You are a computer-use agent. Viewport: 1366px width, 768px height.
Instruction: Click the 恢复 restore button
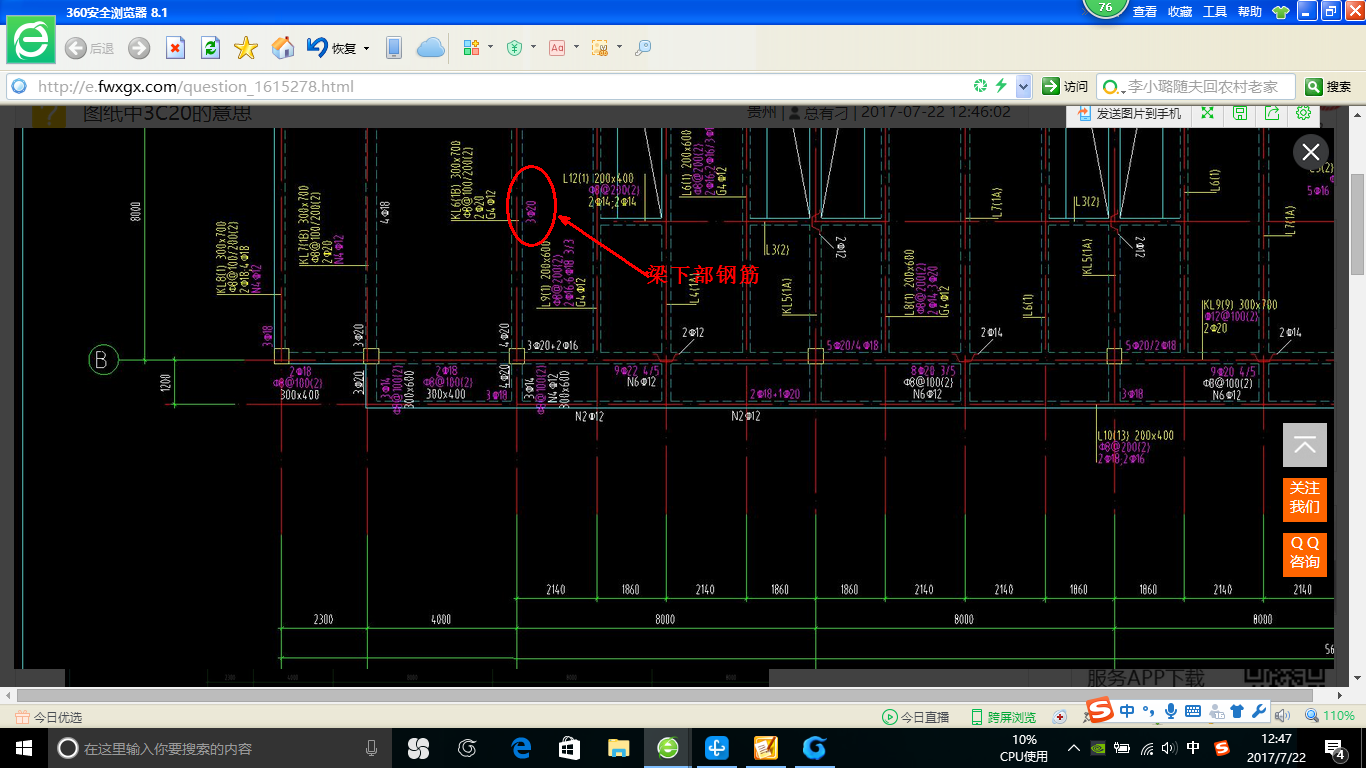332,48
